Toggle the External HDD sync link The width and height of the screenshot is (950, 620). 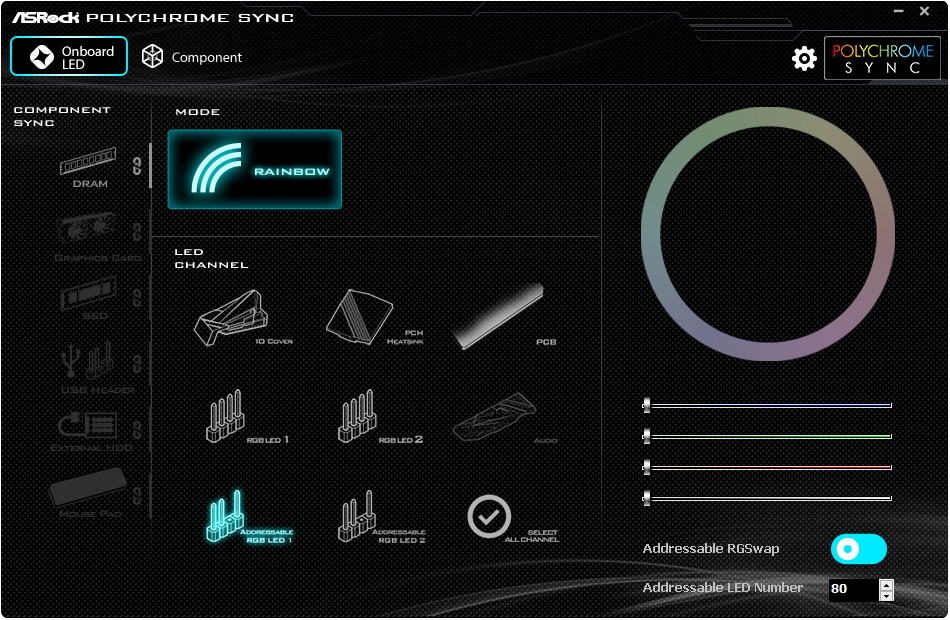point(137,430)
